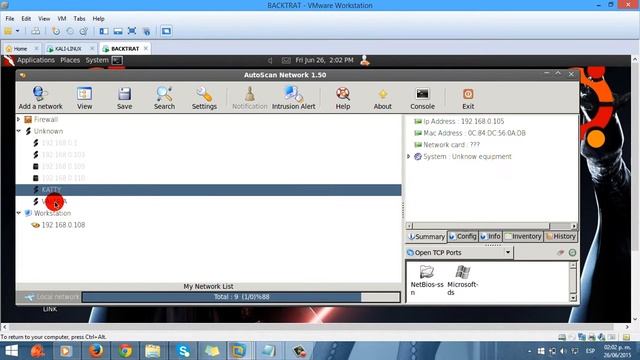Click the user icon beside the clock
Screen dimensions: 640x360
pyautogui.click(x=365, y=60)
